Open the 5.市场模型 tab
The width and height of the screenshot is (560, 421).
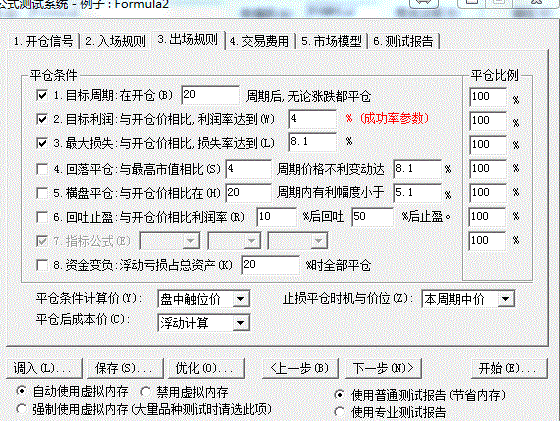pyautogui.click(x=331, y=41)
